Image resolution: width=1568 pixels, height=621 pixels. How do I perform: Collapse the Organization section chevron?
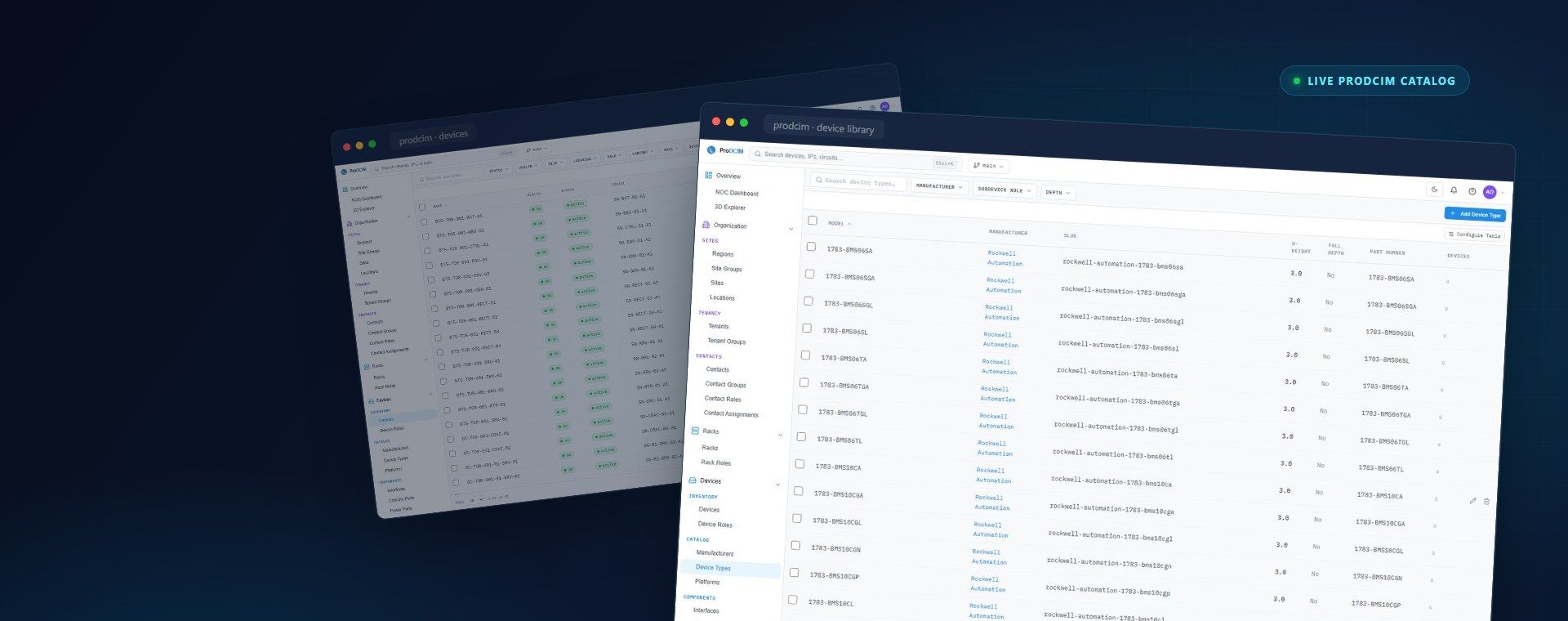point(791,230)
